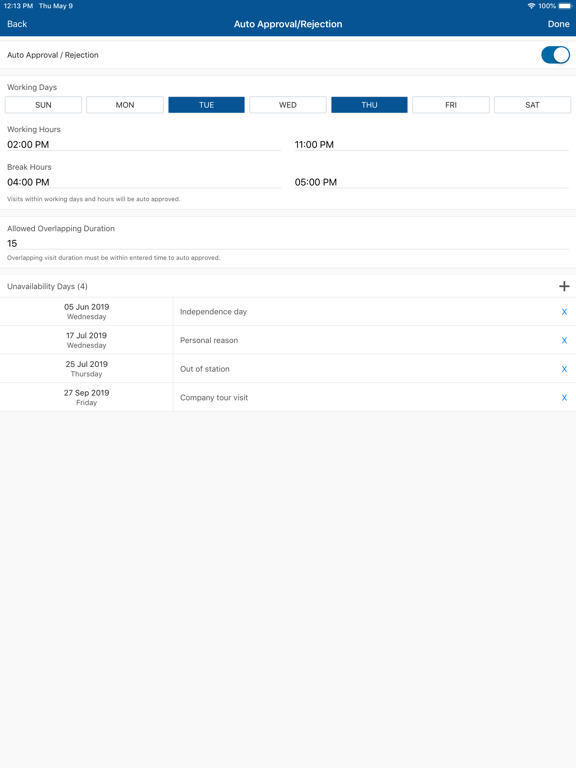Open the Personal reason text

pyautogui.click(x=209, y=340)
